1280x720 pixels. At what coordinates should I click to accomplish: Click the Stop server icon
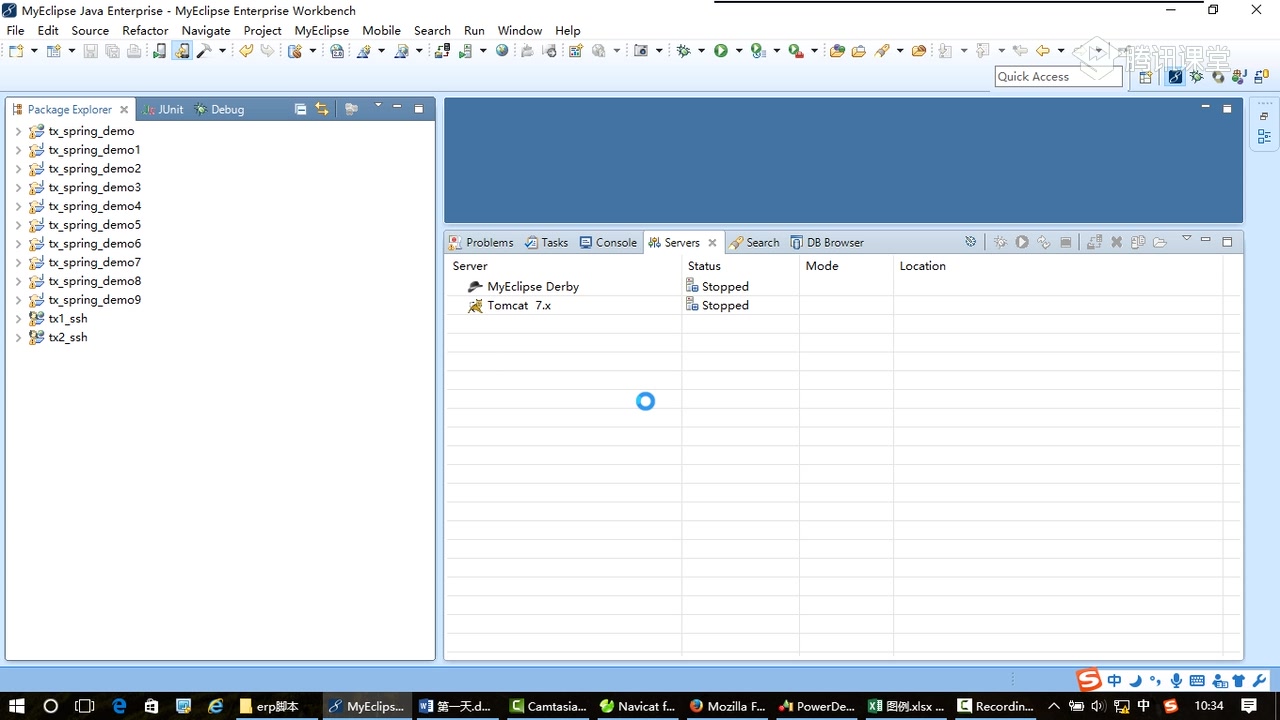[1066, 242]
